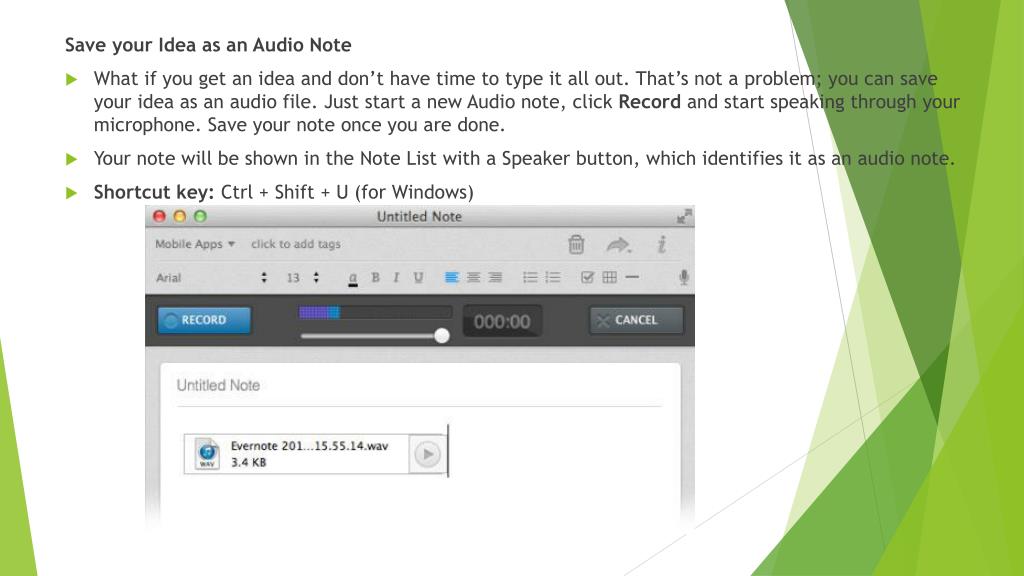
Task: Click the trash icon to delete note
Action: [576, 244]
